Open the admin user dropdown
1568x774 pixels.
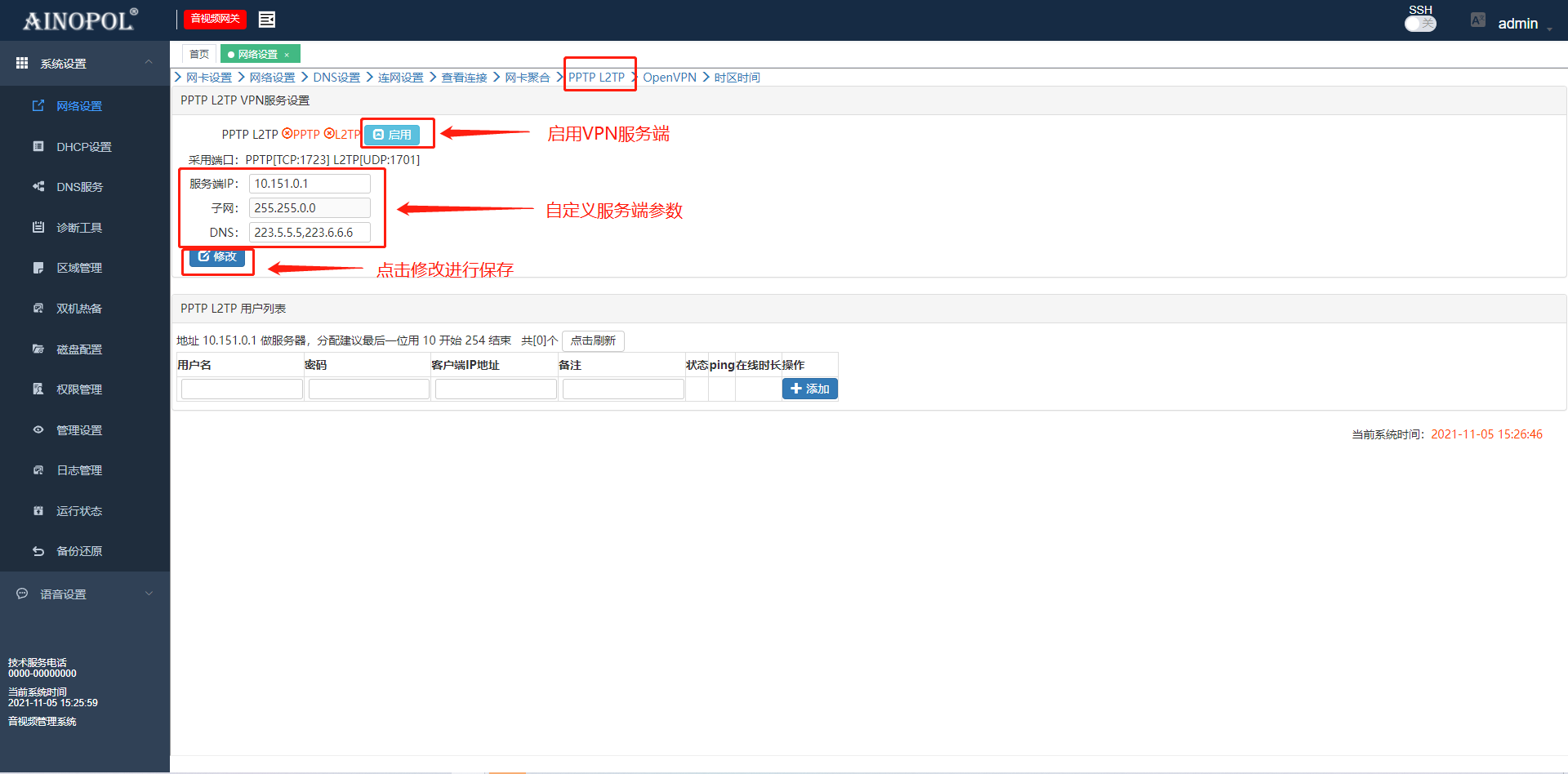pyautogui.click(x=1524, y=24)
